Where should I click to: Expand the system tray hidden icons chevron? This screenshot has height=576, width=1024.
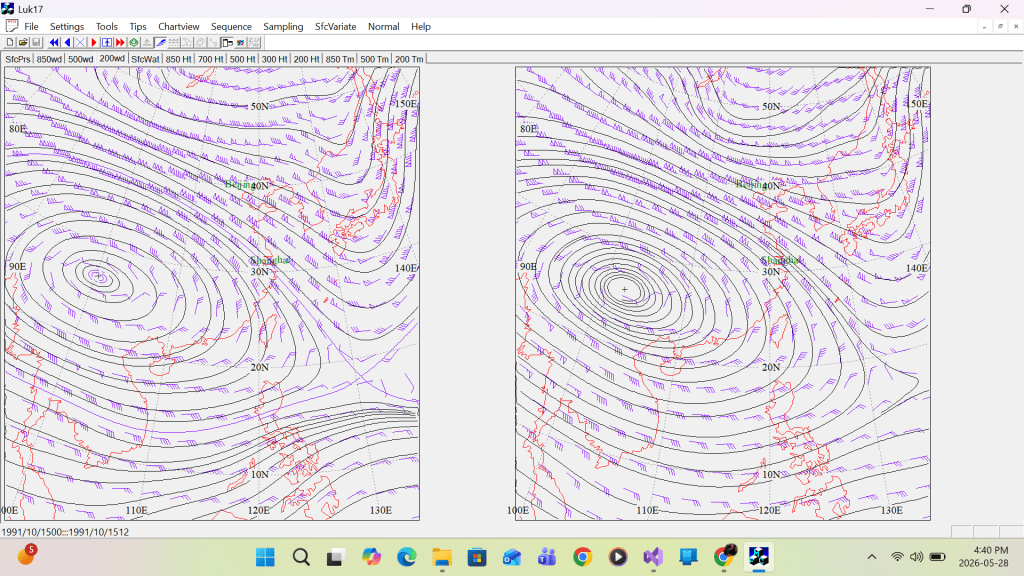tap(872, 557)
